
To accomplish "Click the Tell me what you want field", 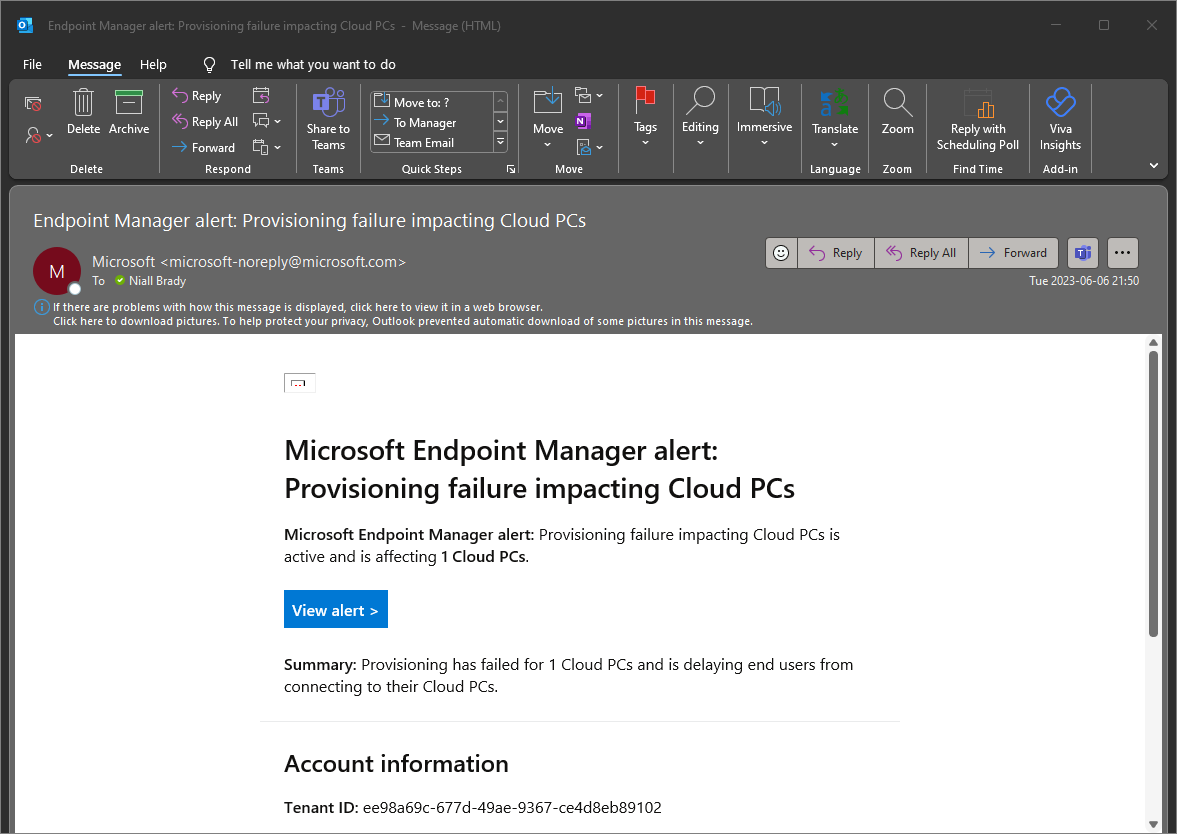I will pyautogui.click(x=313, y=65).
